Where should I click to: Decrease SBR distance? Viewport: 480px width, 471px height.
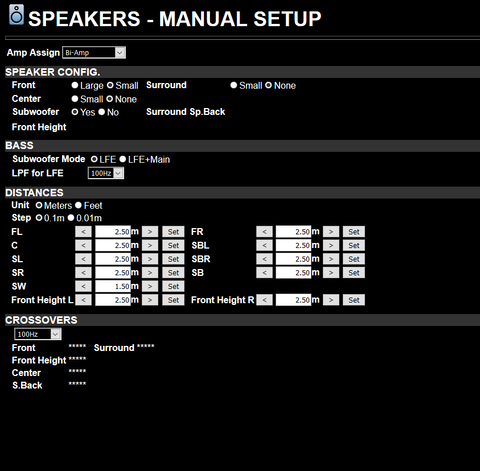point(264,259)
